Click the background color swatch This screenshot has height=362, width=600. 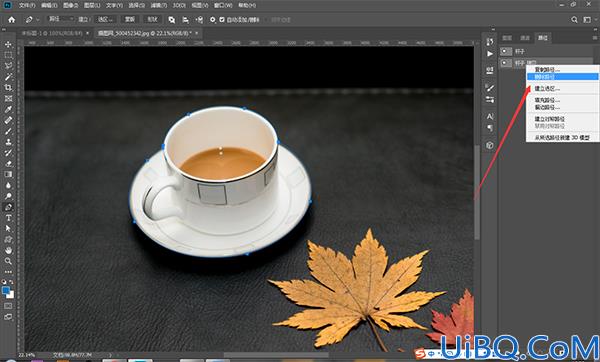tap(11, 295)
